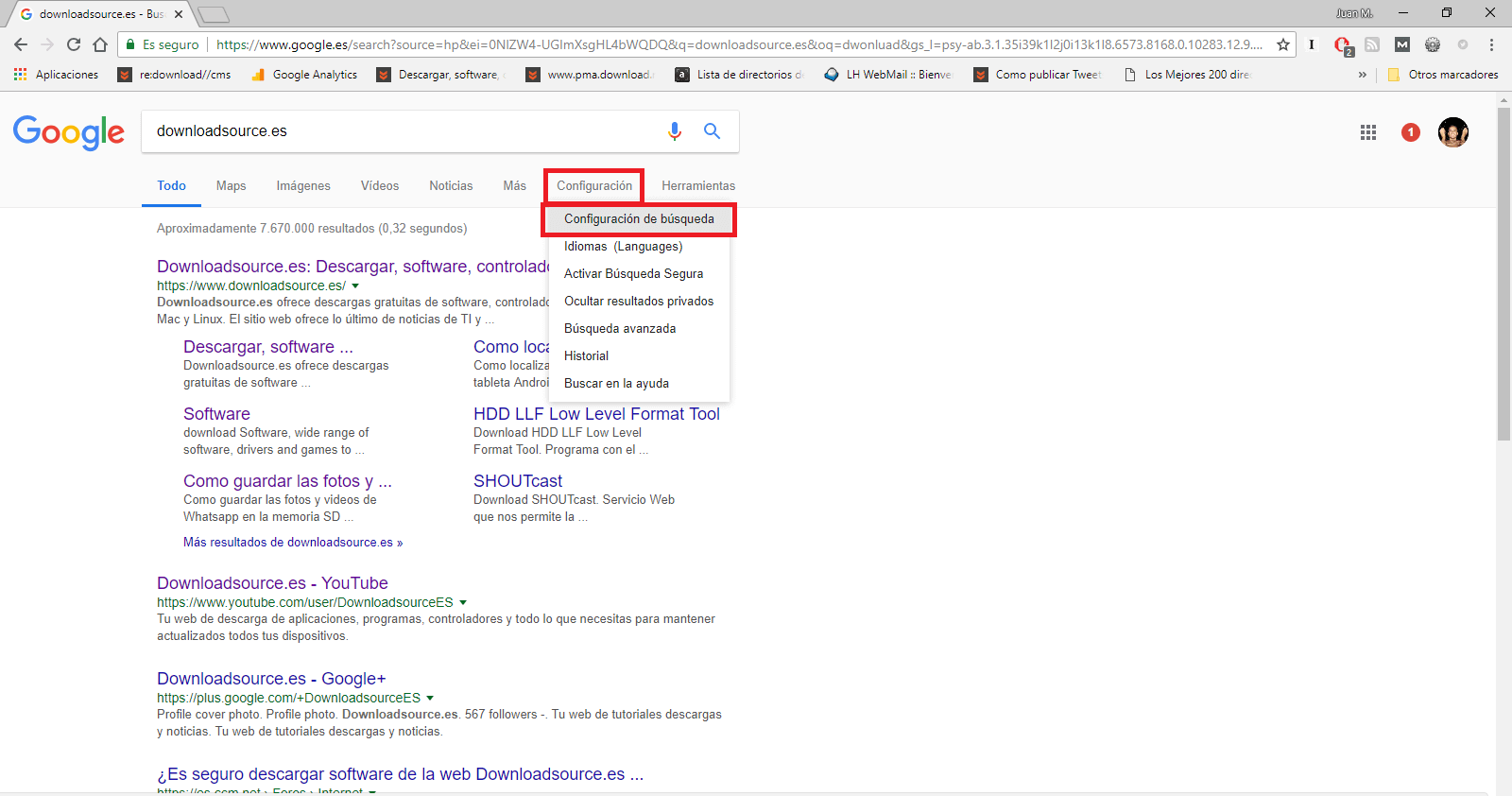Open the Google account profile picture
The image size is (1512, 796).
(x=1453, y=132)
